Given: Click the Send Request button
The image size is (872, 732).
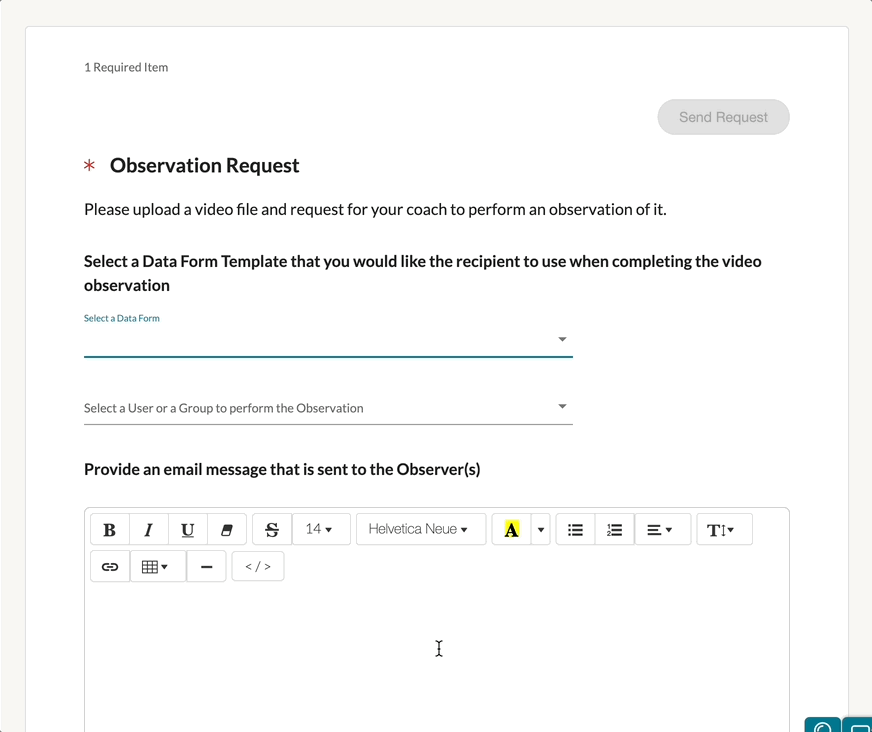Looking at the screenshot, I should click(723, 117).
